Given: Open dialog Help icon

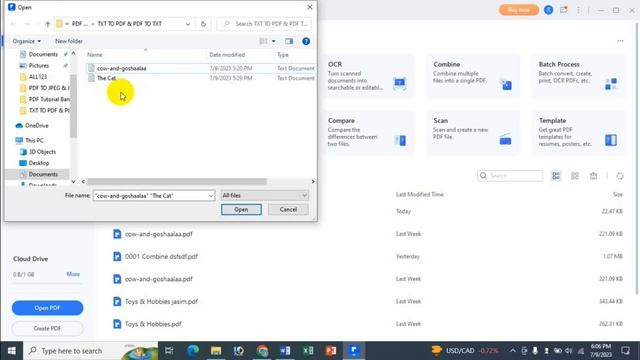Looking at the screenshot, I should (x=306, y=41).
